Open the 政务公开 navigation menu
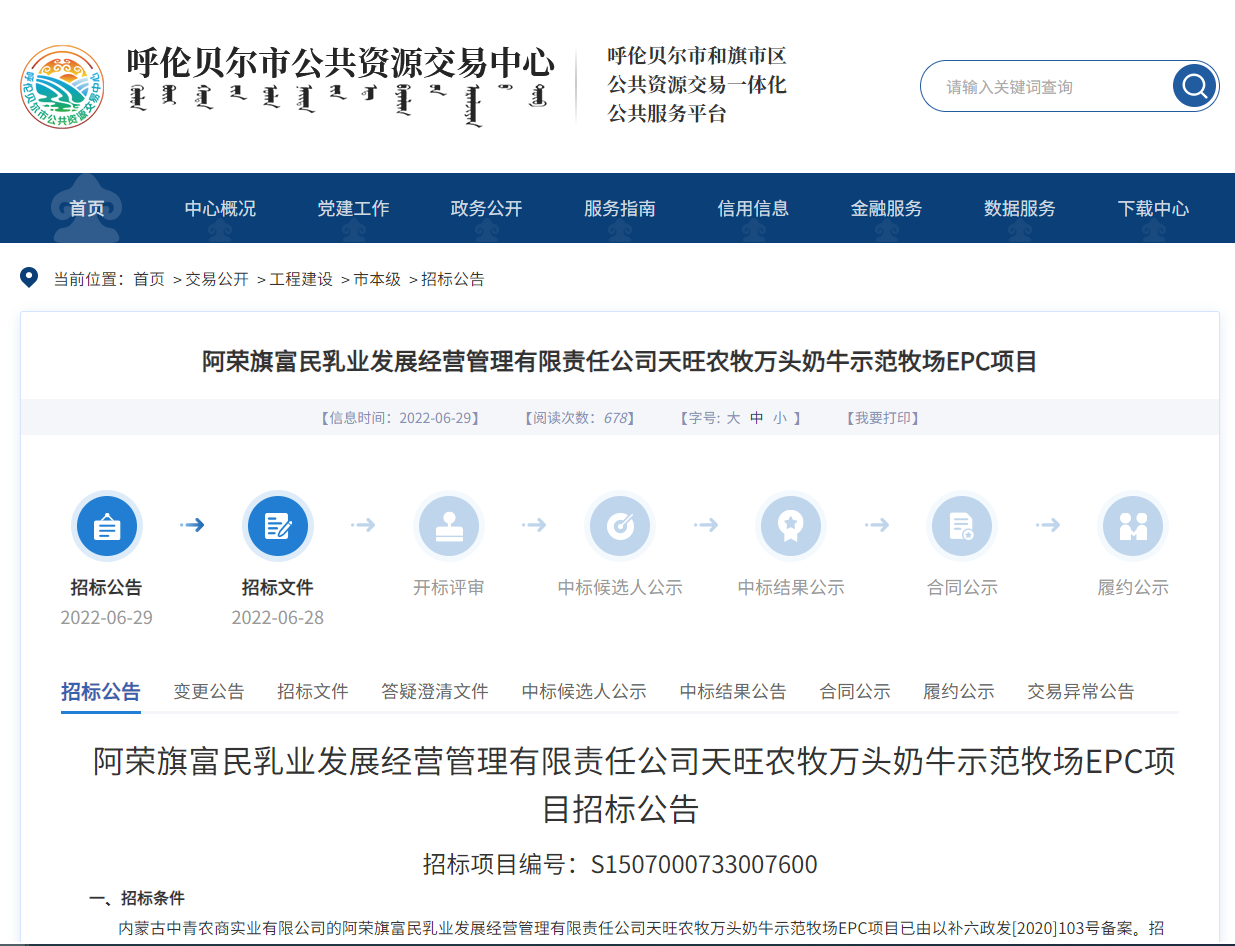Screen dimensions: 1235x946 pos(487,208)
